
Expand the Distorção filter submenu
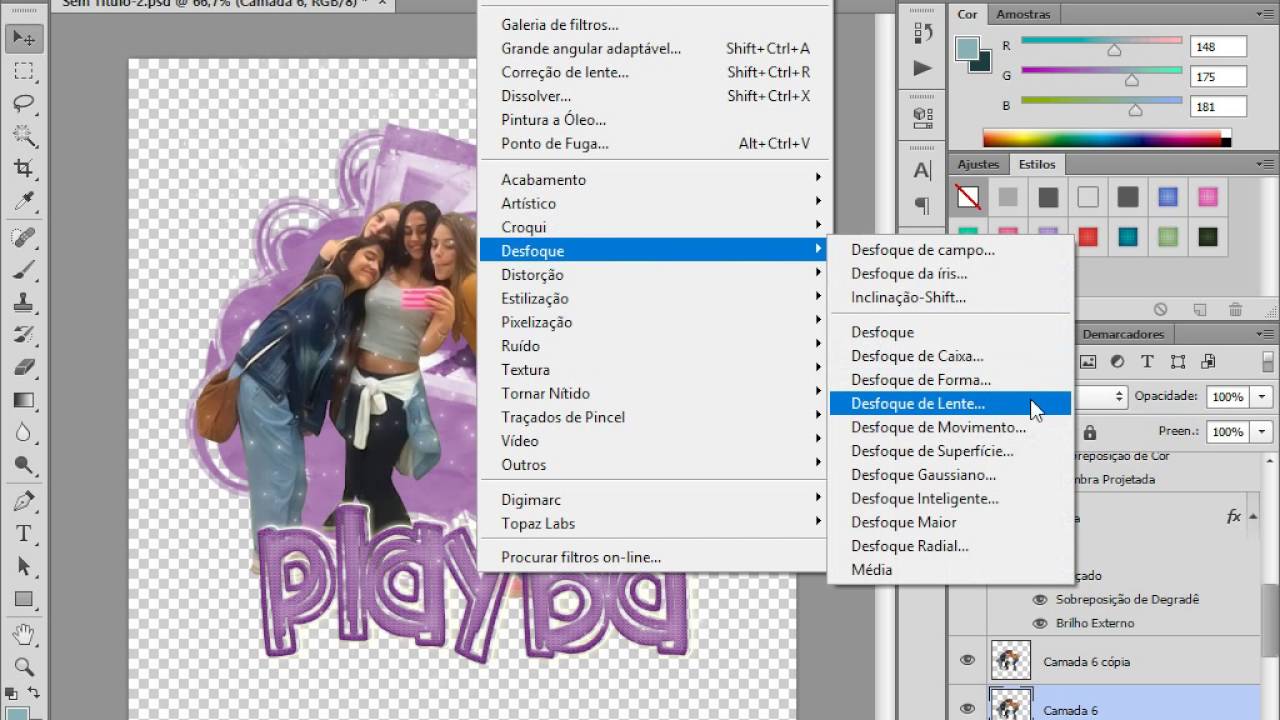(x=655, y=275)
